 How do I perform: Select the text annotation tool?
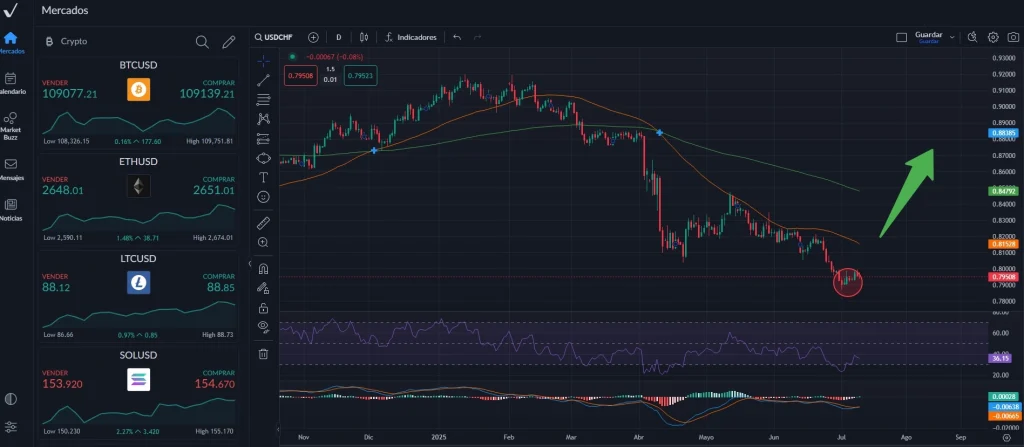click(x=263, y=177)
